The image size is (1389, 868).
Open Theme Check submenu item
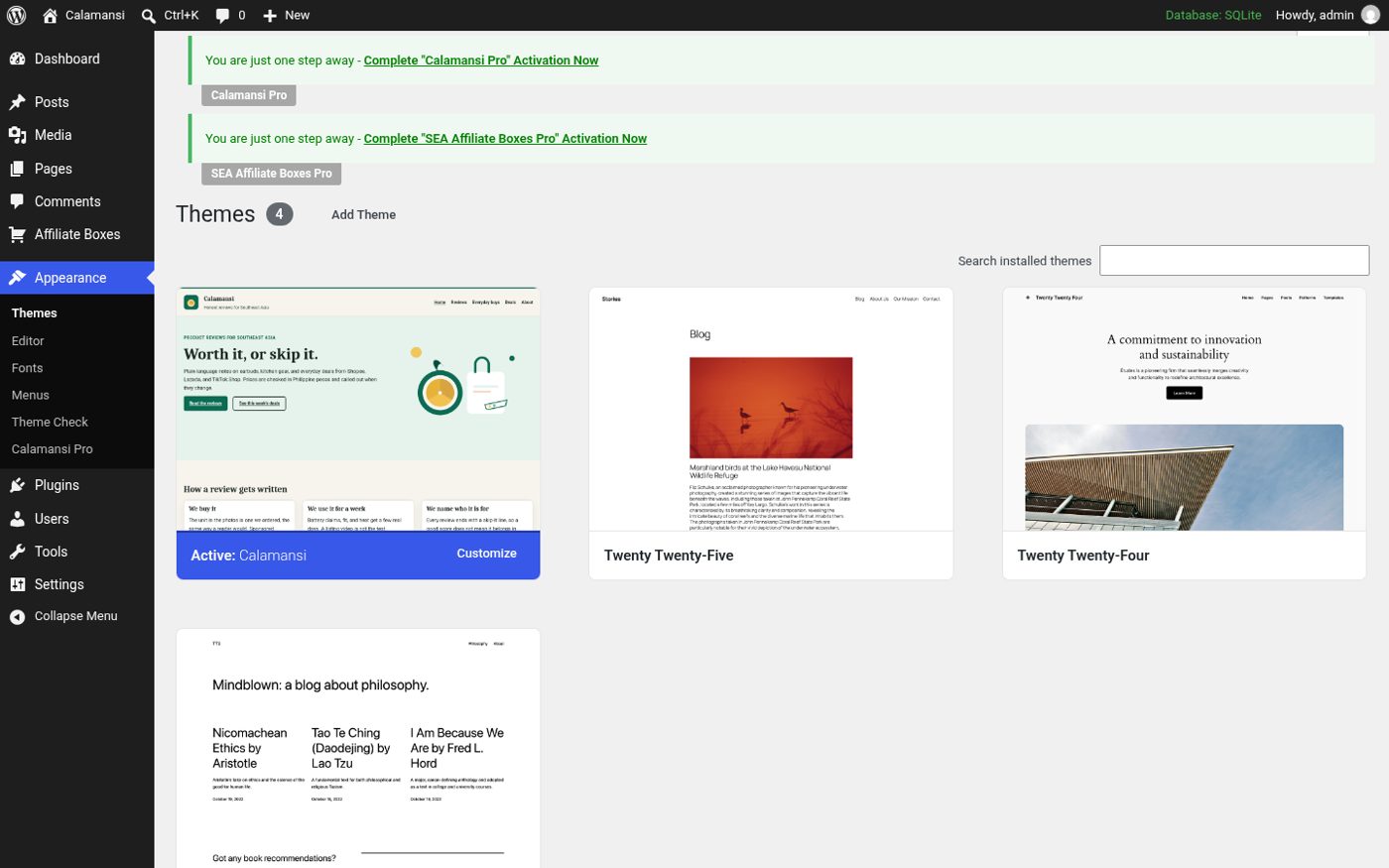point(50,422)
